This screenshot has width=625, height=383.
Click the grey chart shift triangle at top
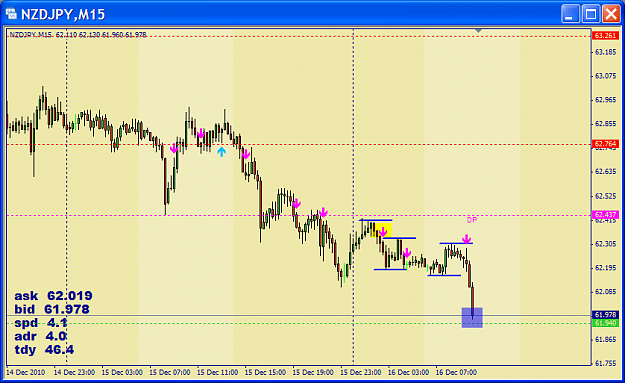click(478, 31)
